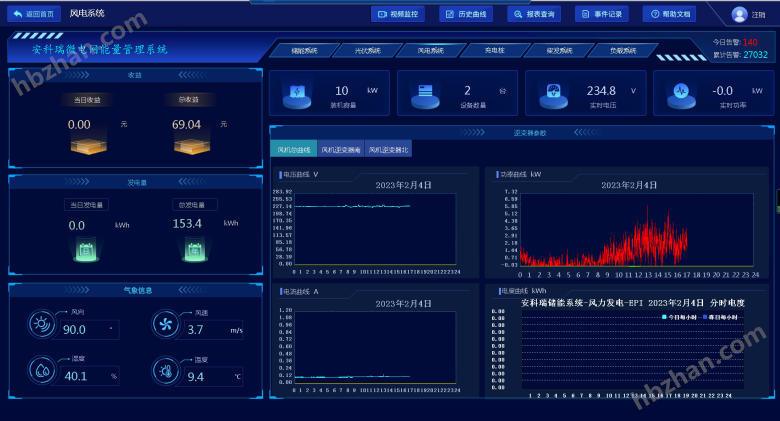Click the humidity droplet icon
Image resolution: width=780 pixels, height=421 pixels.
tap(43, 370)
